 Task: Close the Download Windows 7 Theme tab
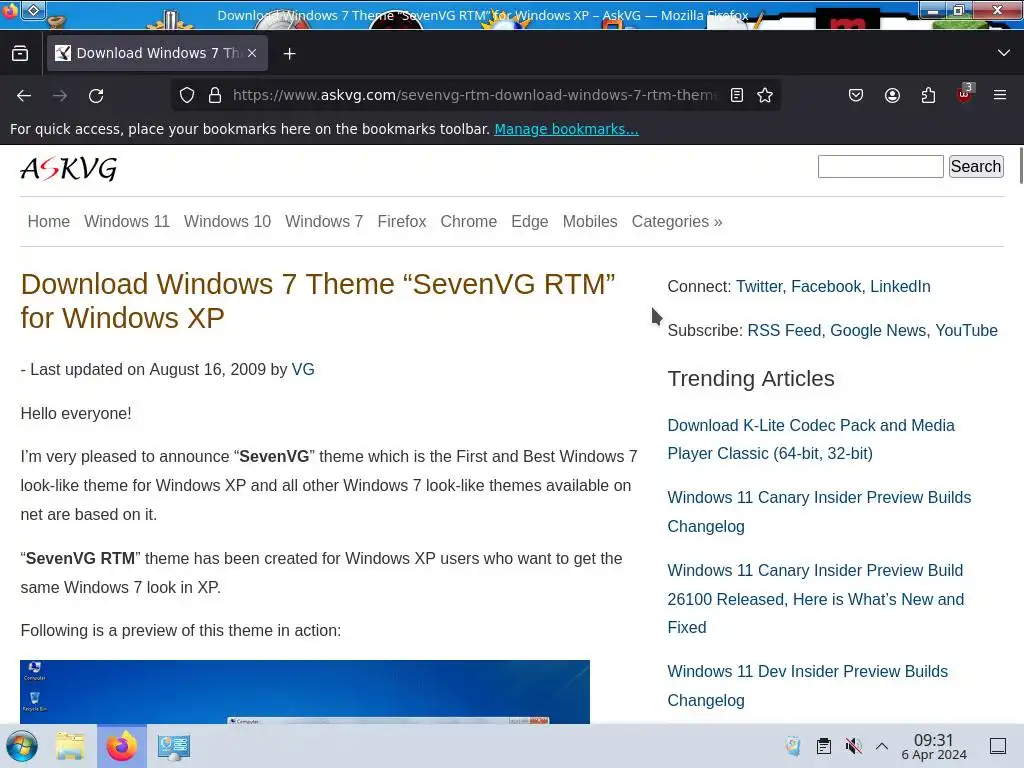252,53
